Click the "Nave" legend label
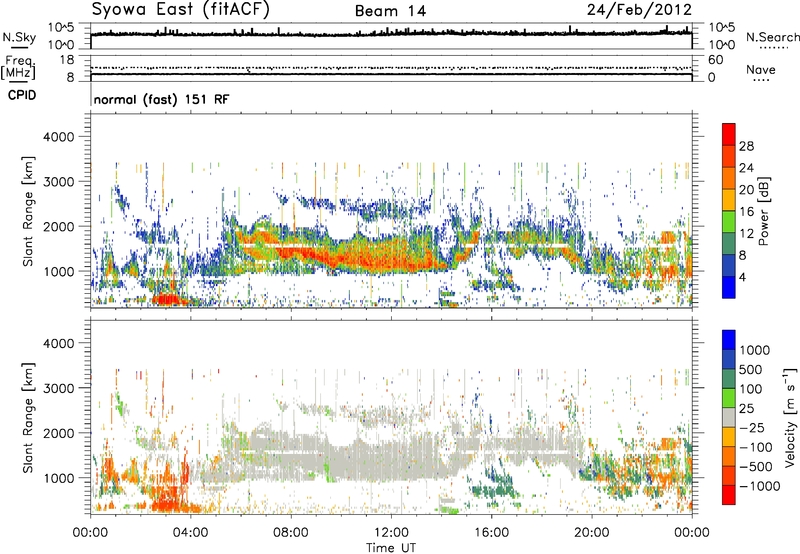 761,69
